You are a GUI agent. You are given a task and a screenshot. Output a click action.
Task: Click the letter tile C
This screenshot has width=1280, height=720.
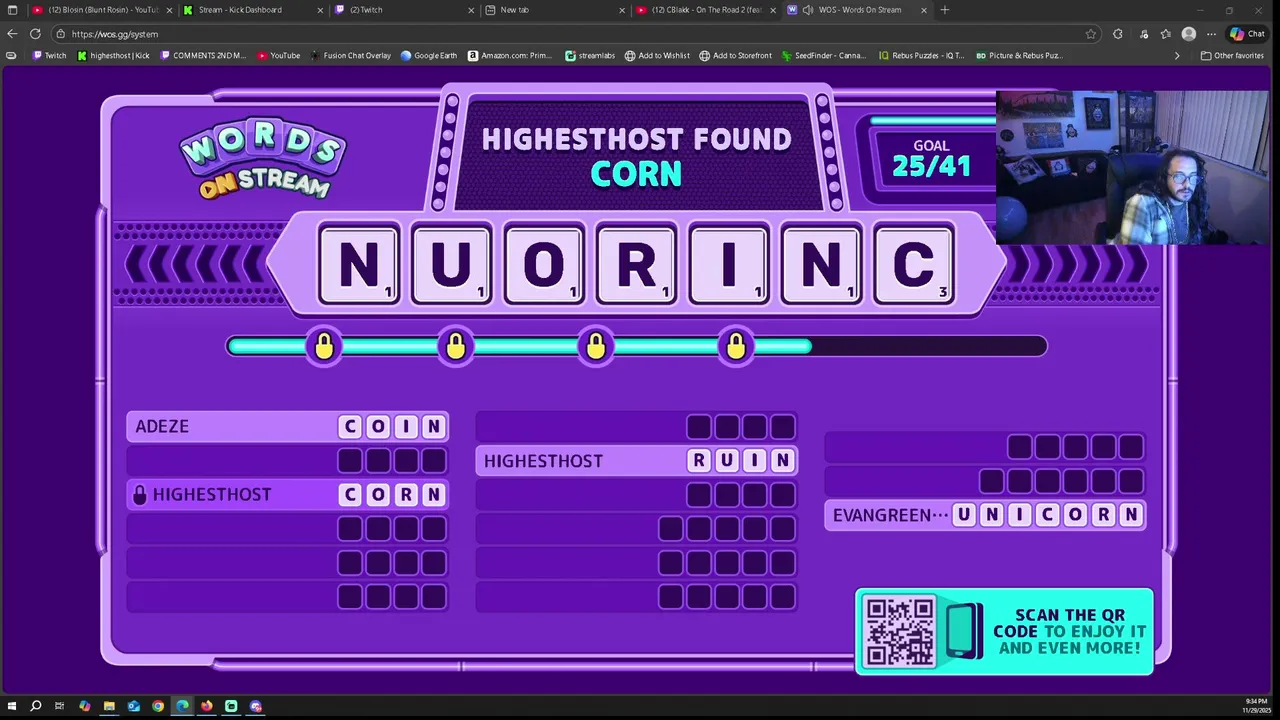point(913,264)
